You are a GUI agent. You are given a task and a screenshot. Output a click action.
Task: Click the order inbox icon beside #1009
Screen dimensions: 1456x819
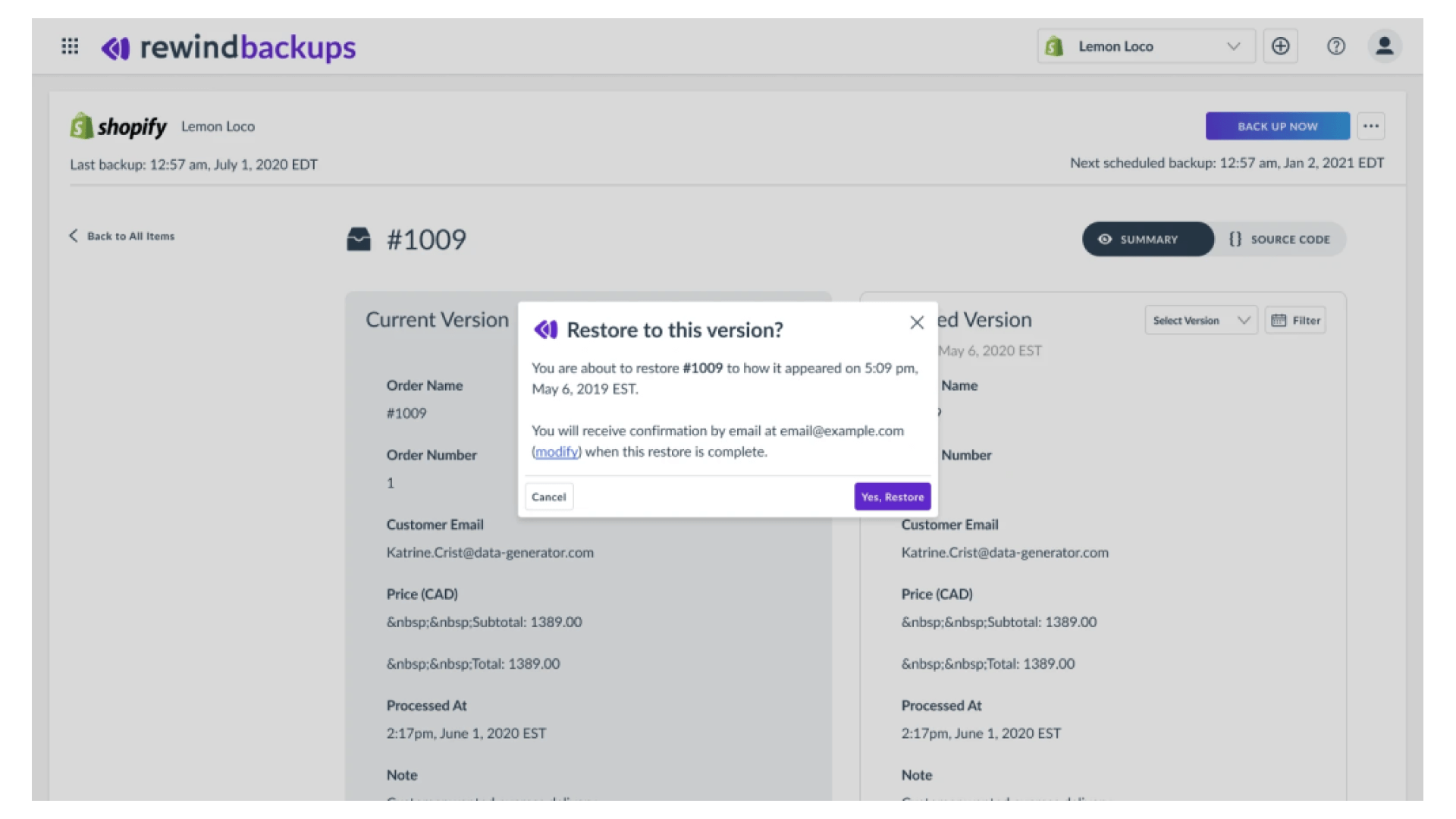359,240
